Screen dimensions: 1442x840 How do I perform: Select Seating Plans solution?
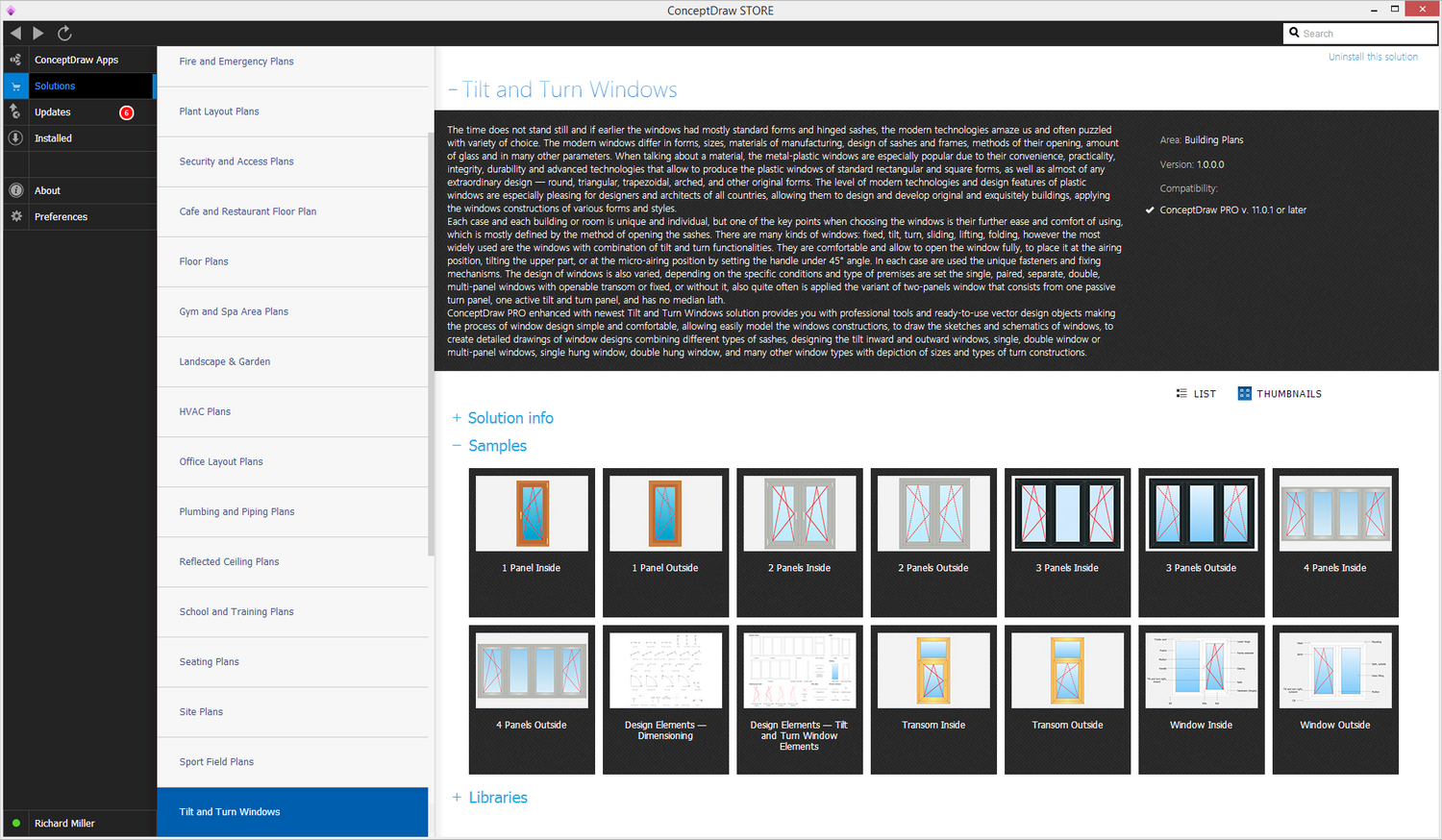click(x=292, y=661)
